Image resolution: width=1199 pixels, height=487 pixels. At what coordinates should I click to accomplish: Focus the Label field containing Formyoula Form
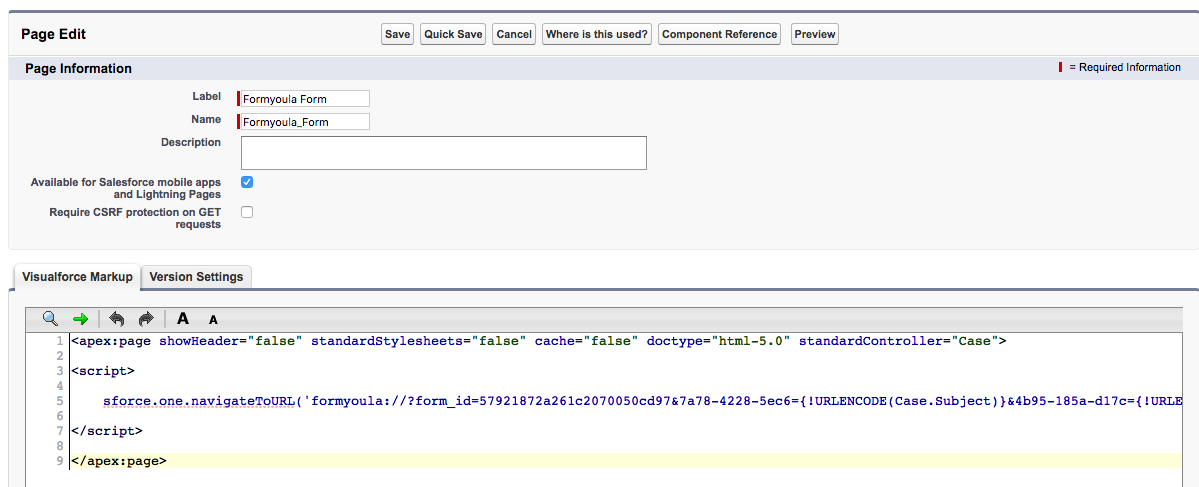tap(305, 98)
